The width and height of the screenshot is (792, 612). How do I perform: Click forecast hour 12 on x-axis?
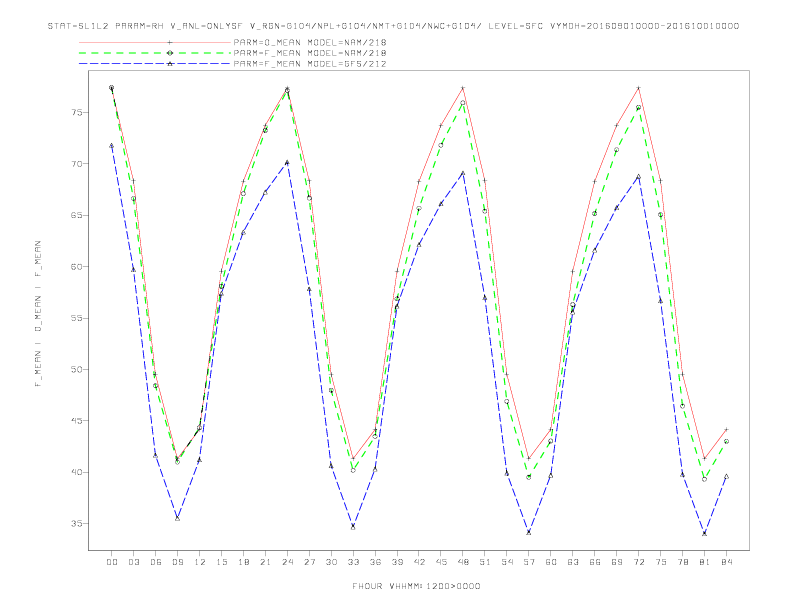(200, 562)
